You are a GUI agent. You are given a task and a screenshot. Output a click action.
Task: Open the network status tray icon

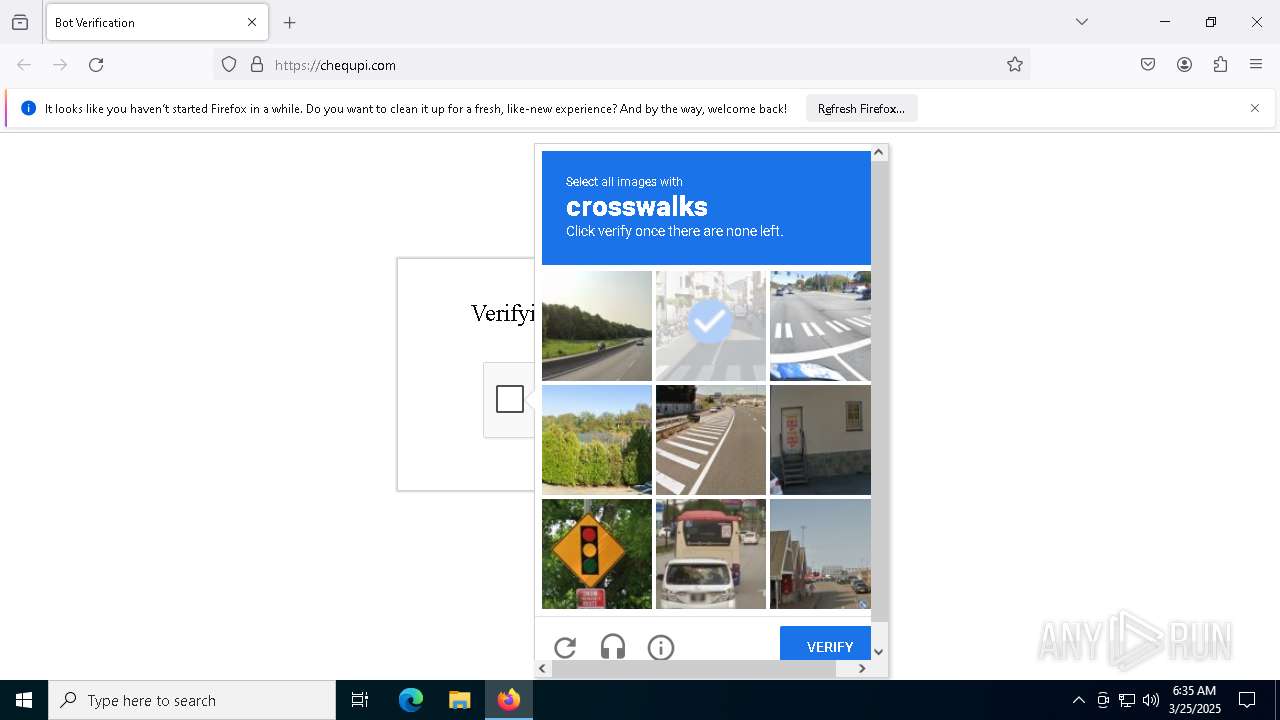click(x=1127, y=700)
